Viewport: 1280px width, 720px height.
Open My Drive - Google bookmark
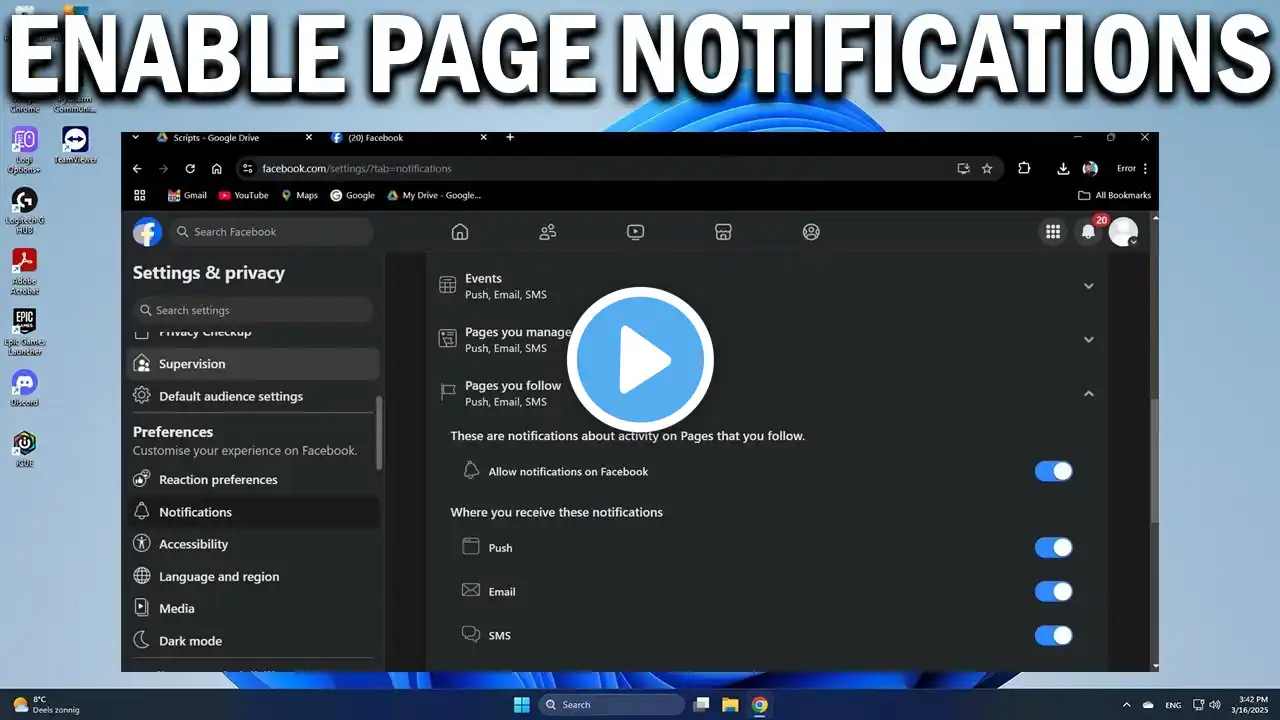click(434, 195)
